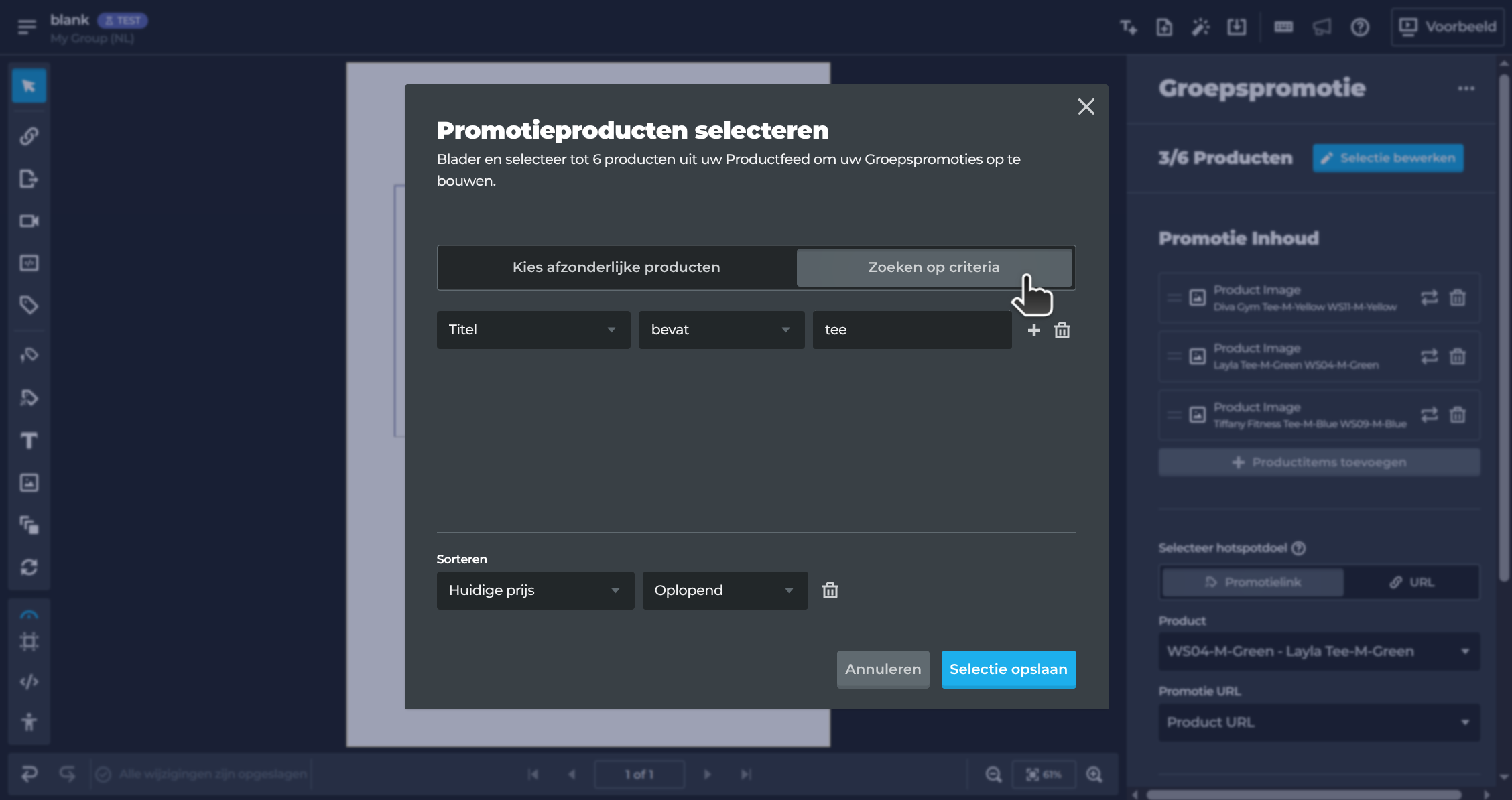Select the image tool in left toolbar

[x=29, y=482]
